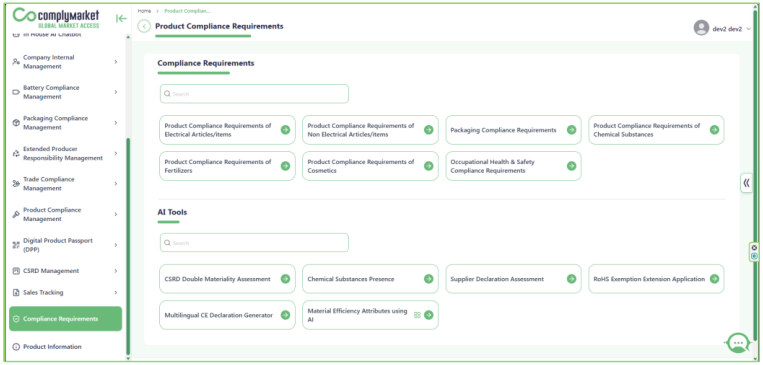Expand the Digital Product Passport (DPP) chevron

pyautogui.click(x=116, y=245)
